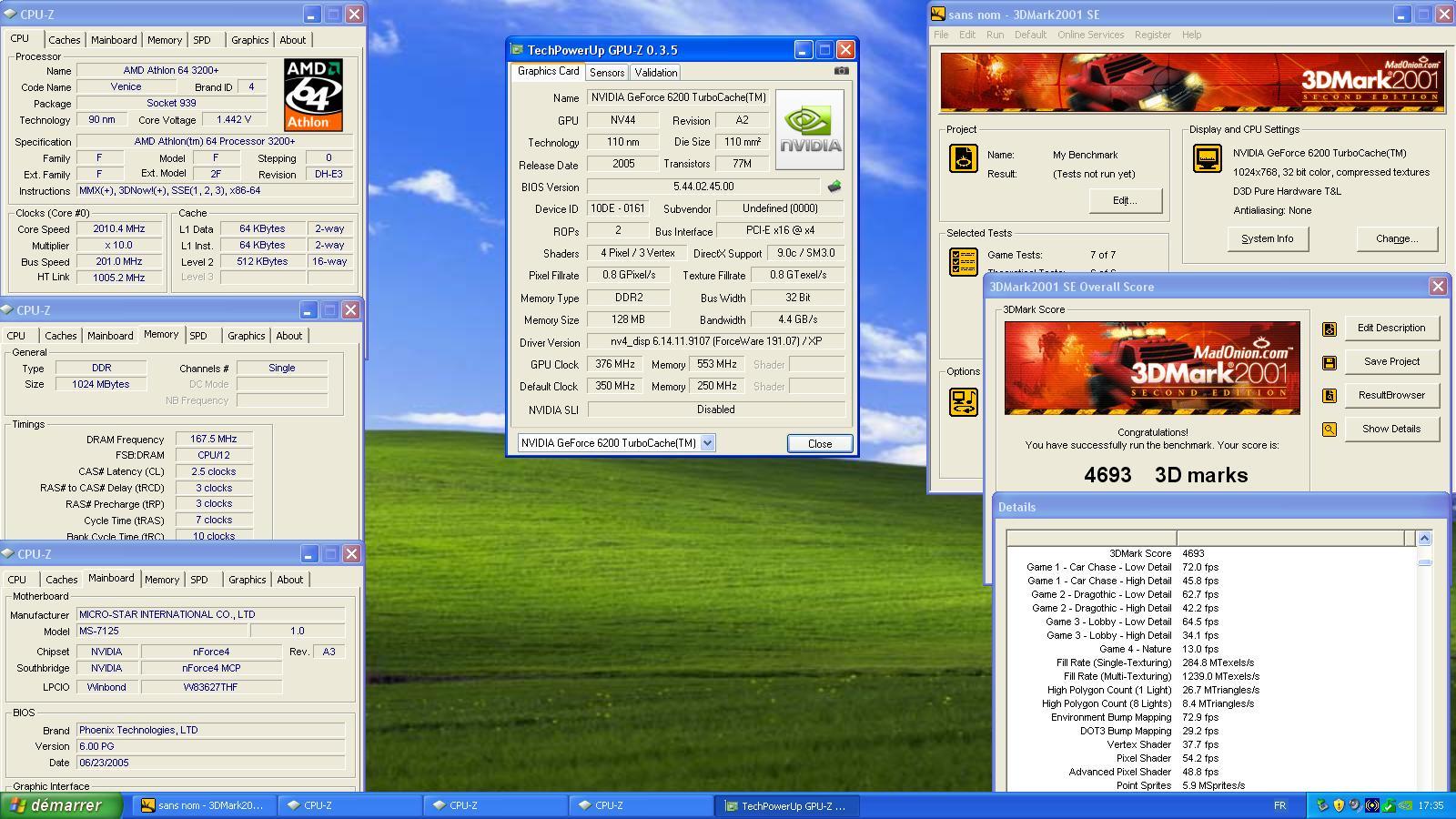Open the Help menu in 3DMark2001 SE

[1191, 35]
